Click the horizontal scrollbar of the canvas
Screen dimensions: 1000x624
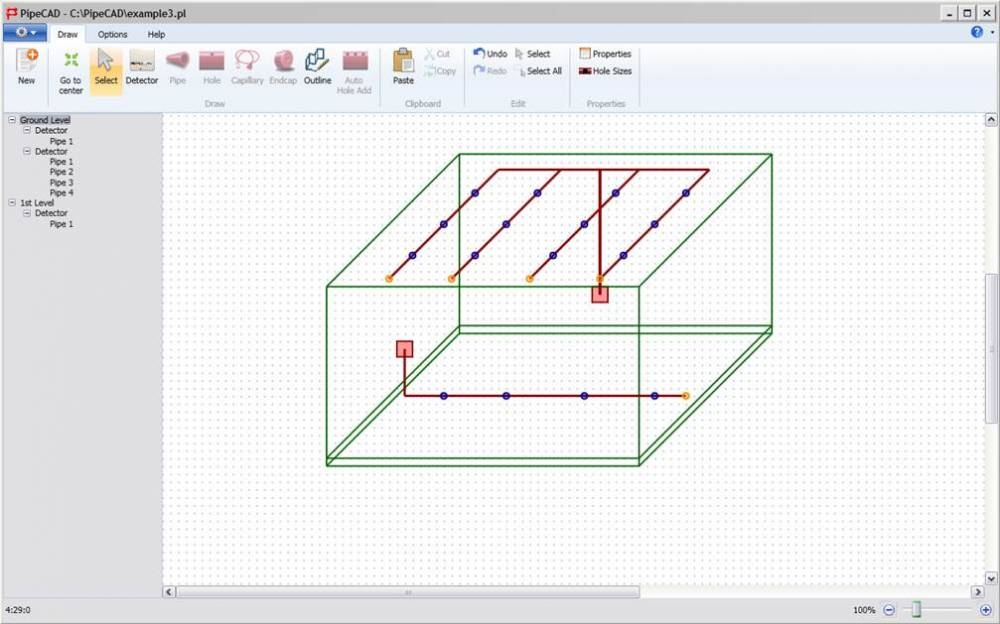click(x=408, y=592)
